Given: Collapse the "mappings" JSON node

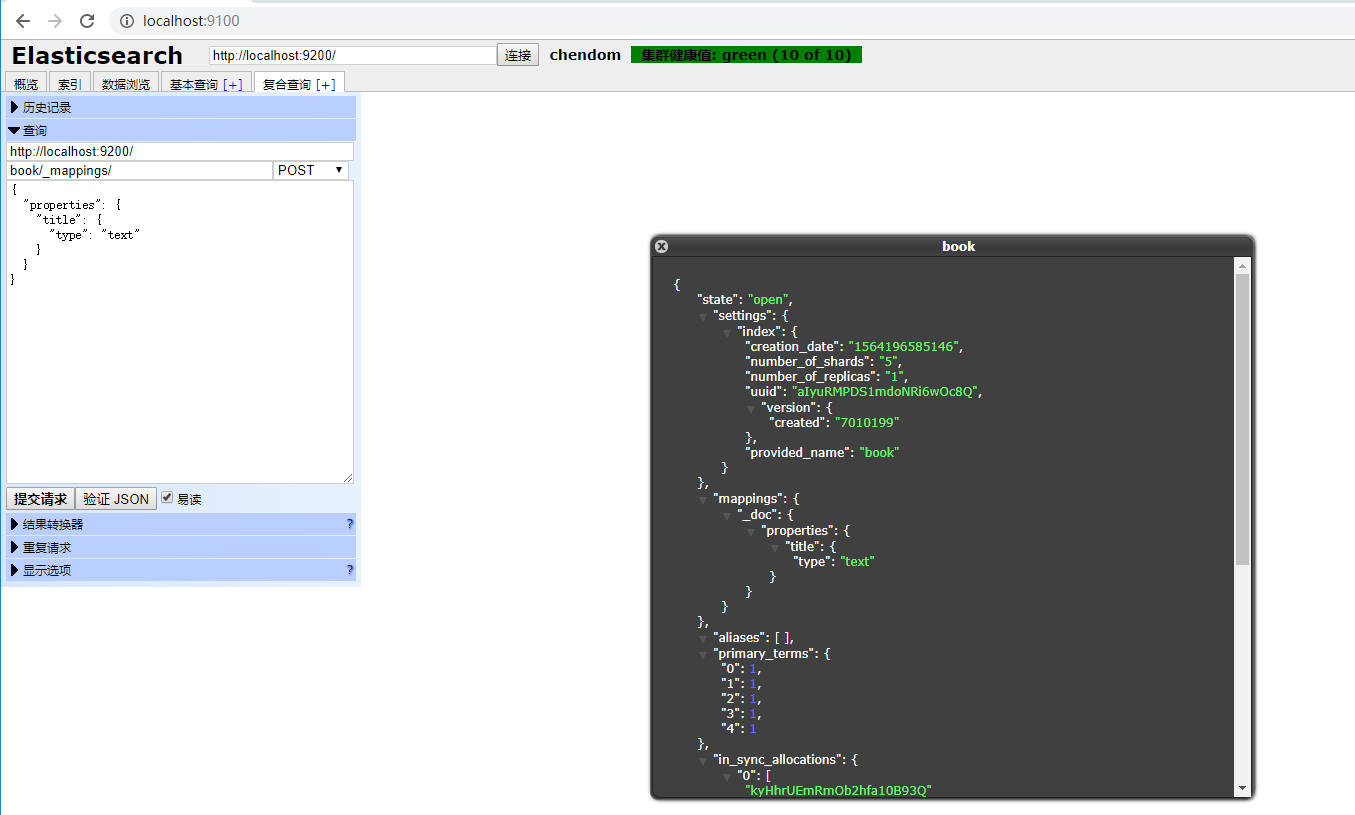Looking at the screenshot, I should click(703, 499).
